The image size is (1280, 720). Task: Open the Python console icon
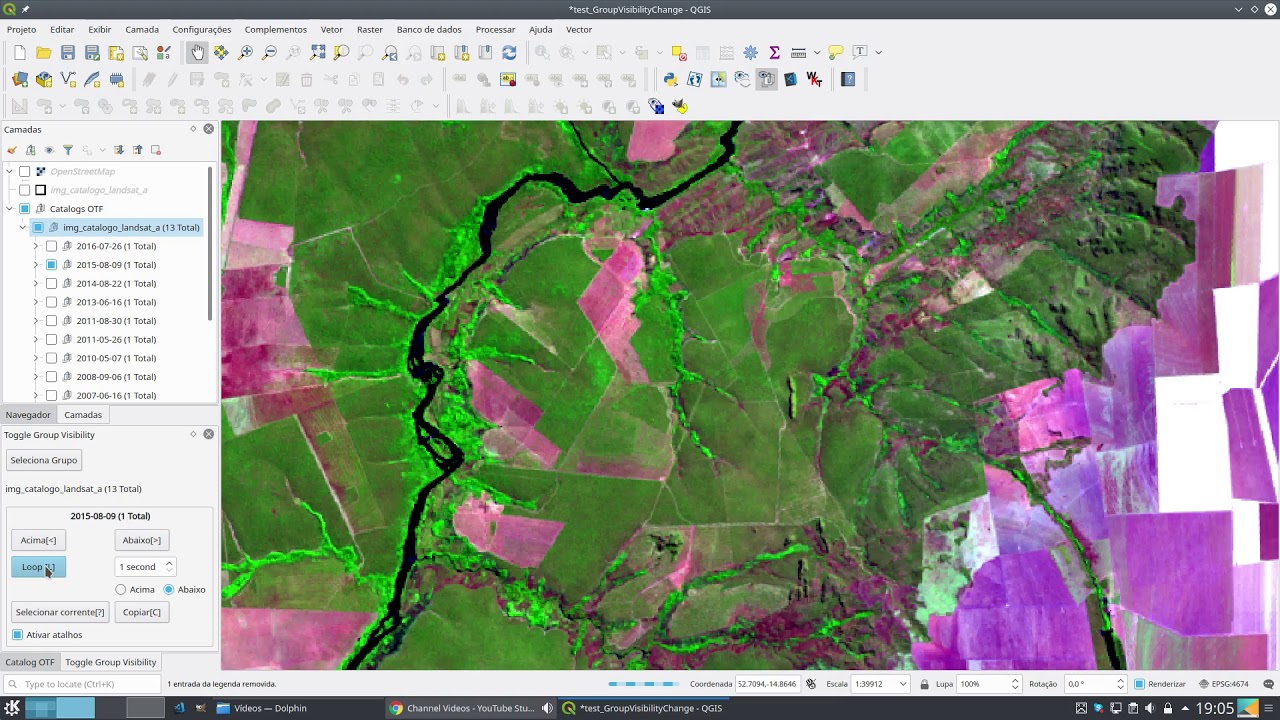pyautogui.click(x=670, y=79)
